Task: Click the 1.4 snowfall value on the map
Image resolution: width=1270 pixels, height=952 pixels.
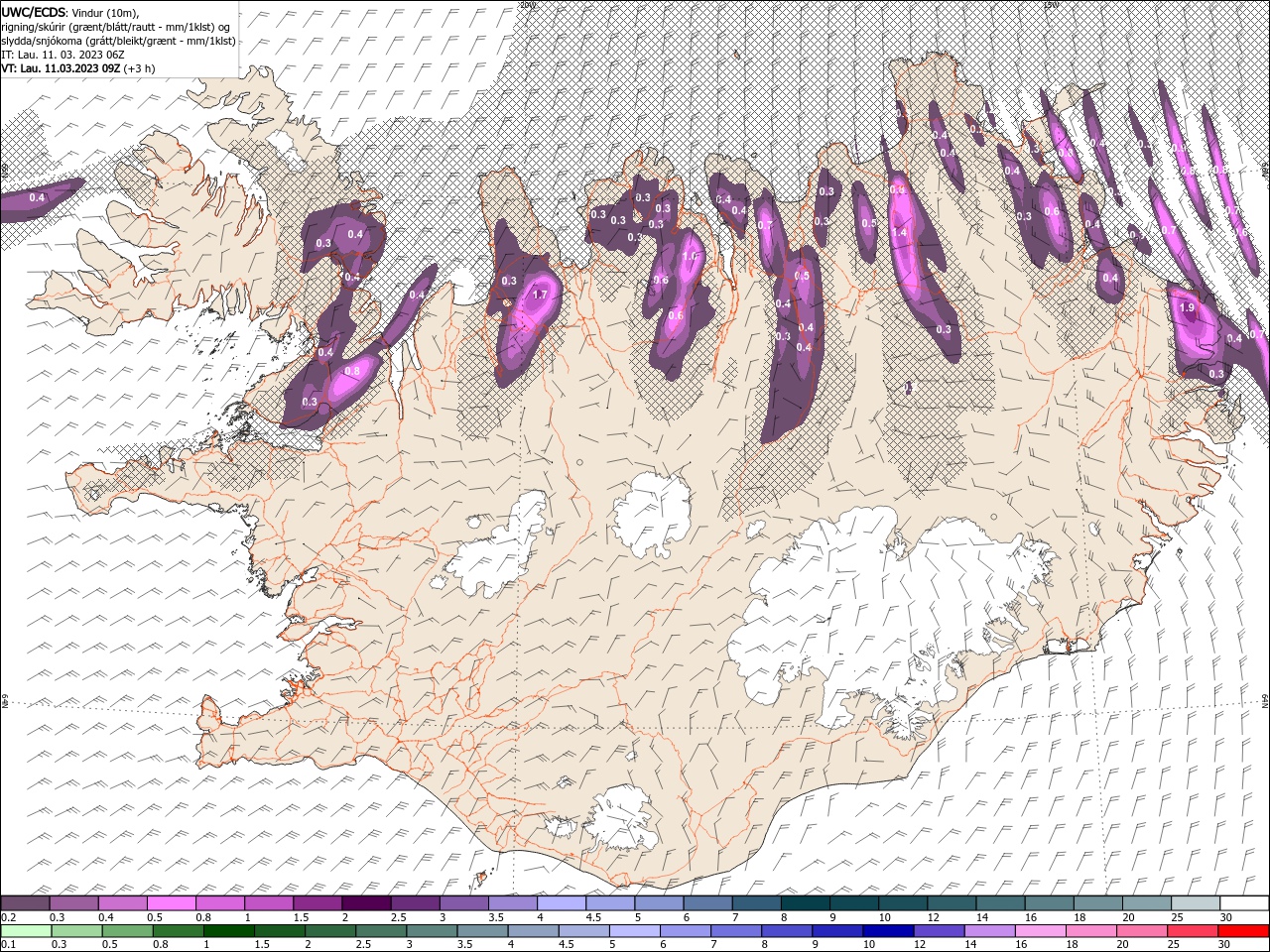Action: tap(900, 232)
